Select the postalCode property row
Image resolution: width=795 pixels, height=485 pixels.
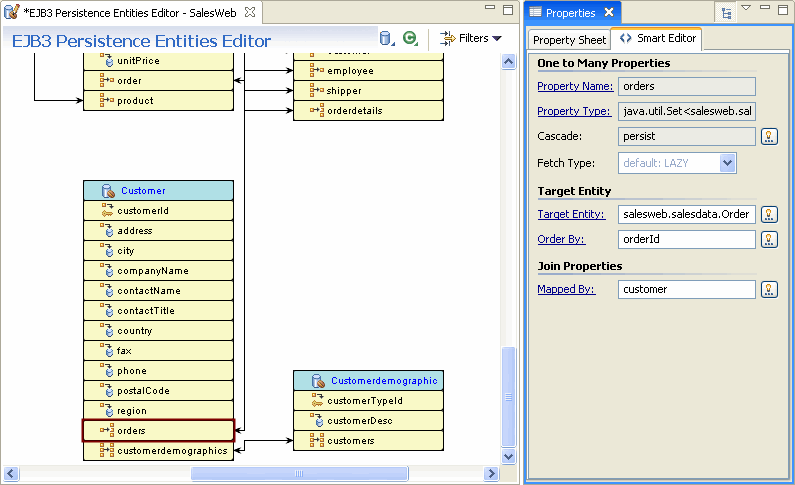point(158,391)
